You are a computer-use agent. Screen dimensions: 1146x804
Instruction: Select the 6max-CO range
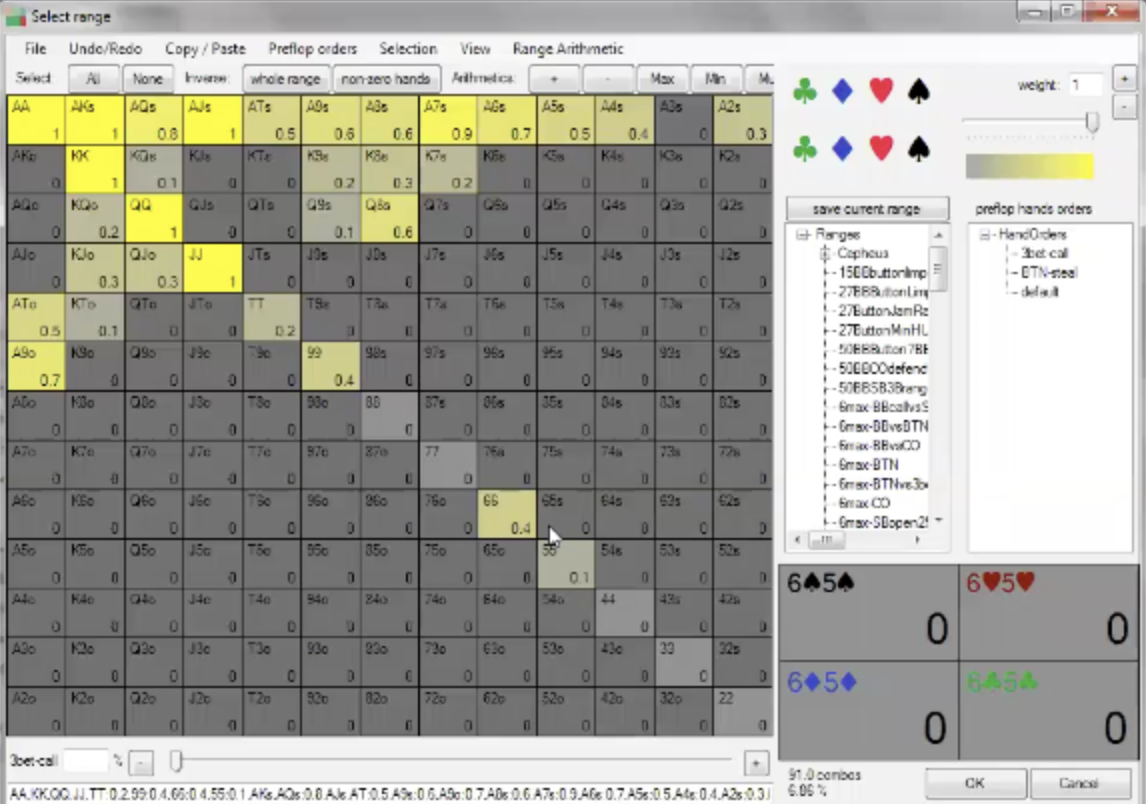point(864,503)
